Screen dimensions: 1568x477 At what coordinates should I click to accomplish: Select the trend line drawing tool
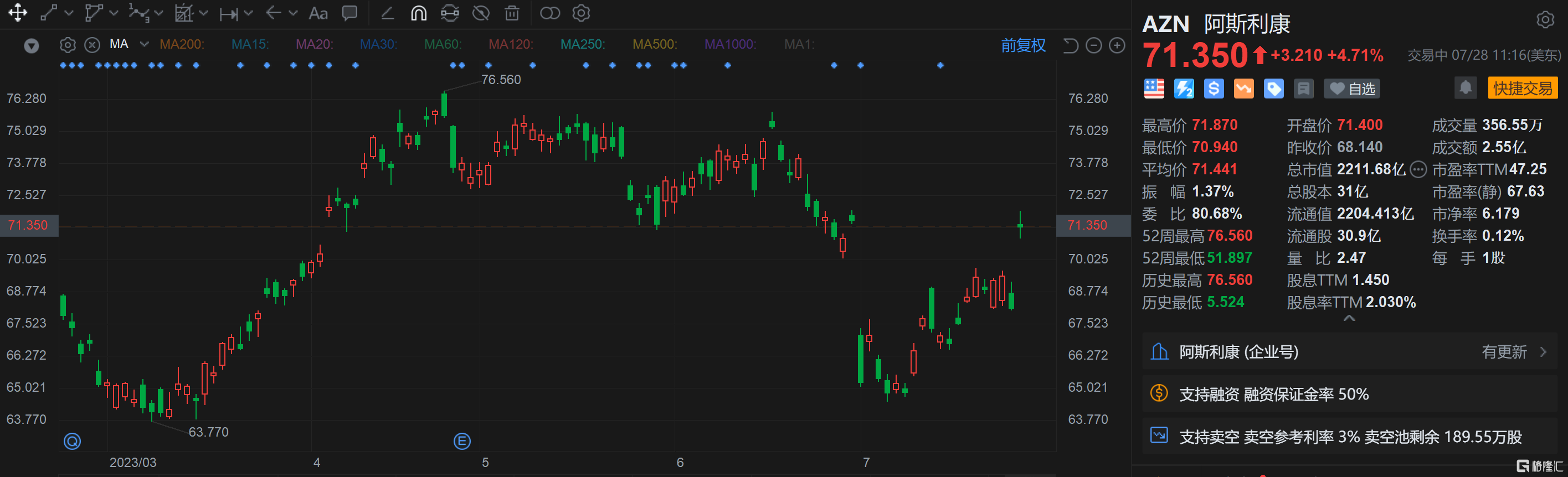tap(49, 13)
